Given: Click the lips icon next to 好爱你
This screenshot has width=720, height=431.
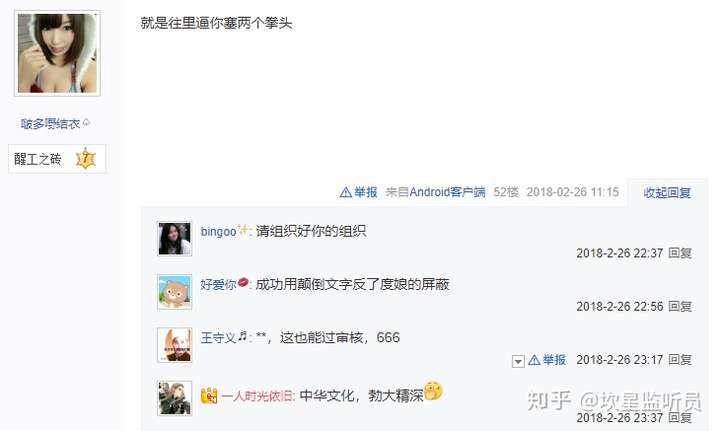Looking at the screenshot, I should 243,282.
